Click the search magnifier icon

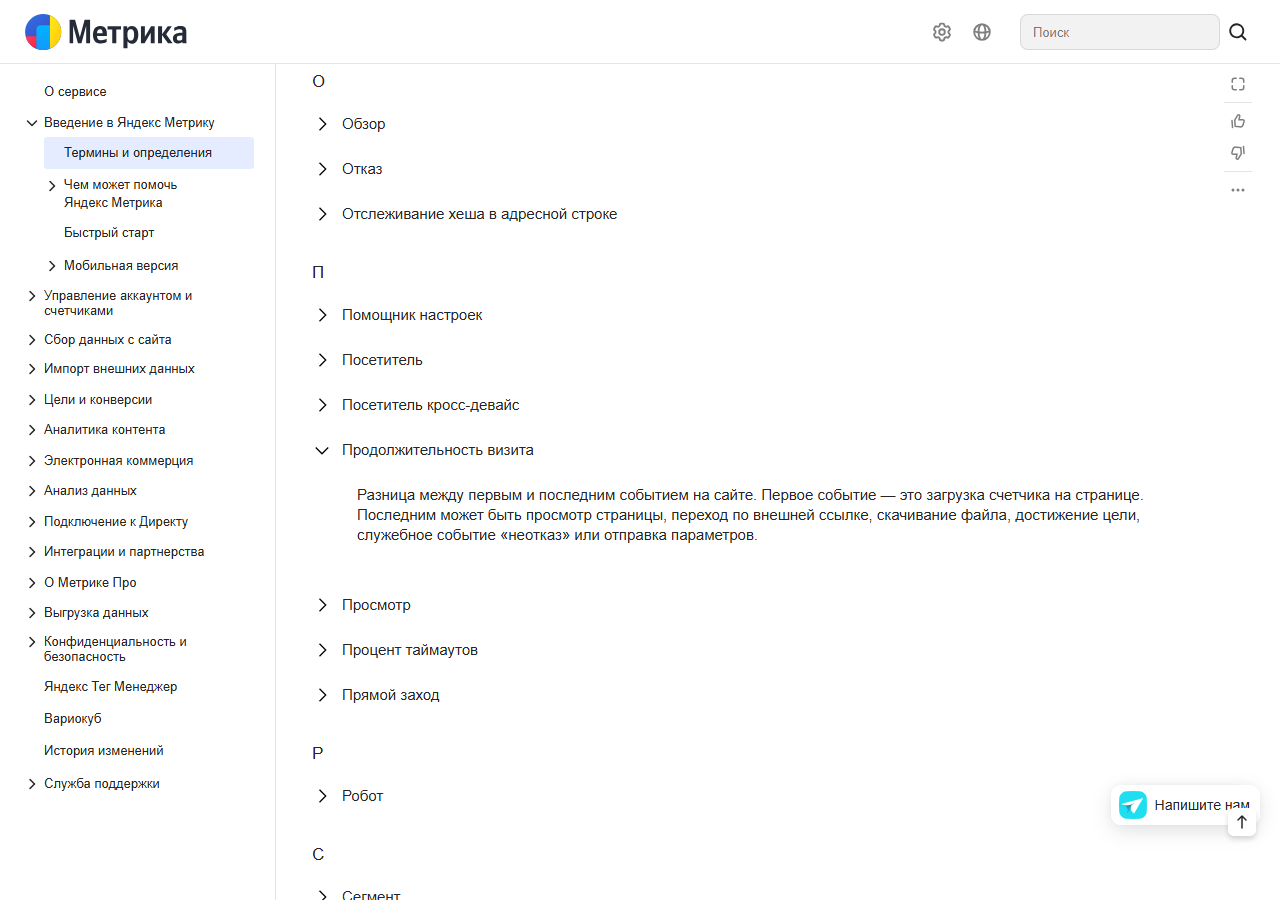pos(1238,32)
